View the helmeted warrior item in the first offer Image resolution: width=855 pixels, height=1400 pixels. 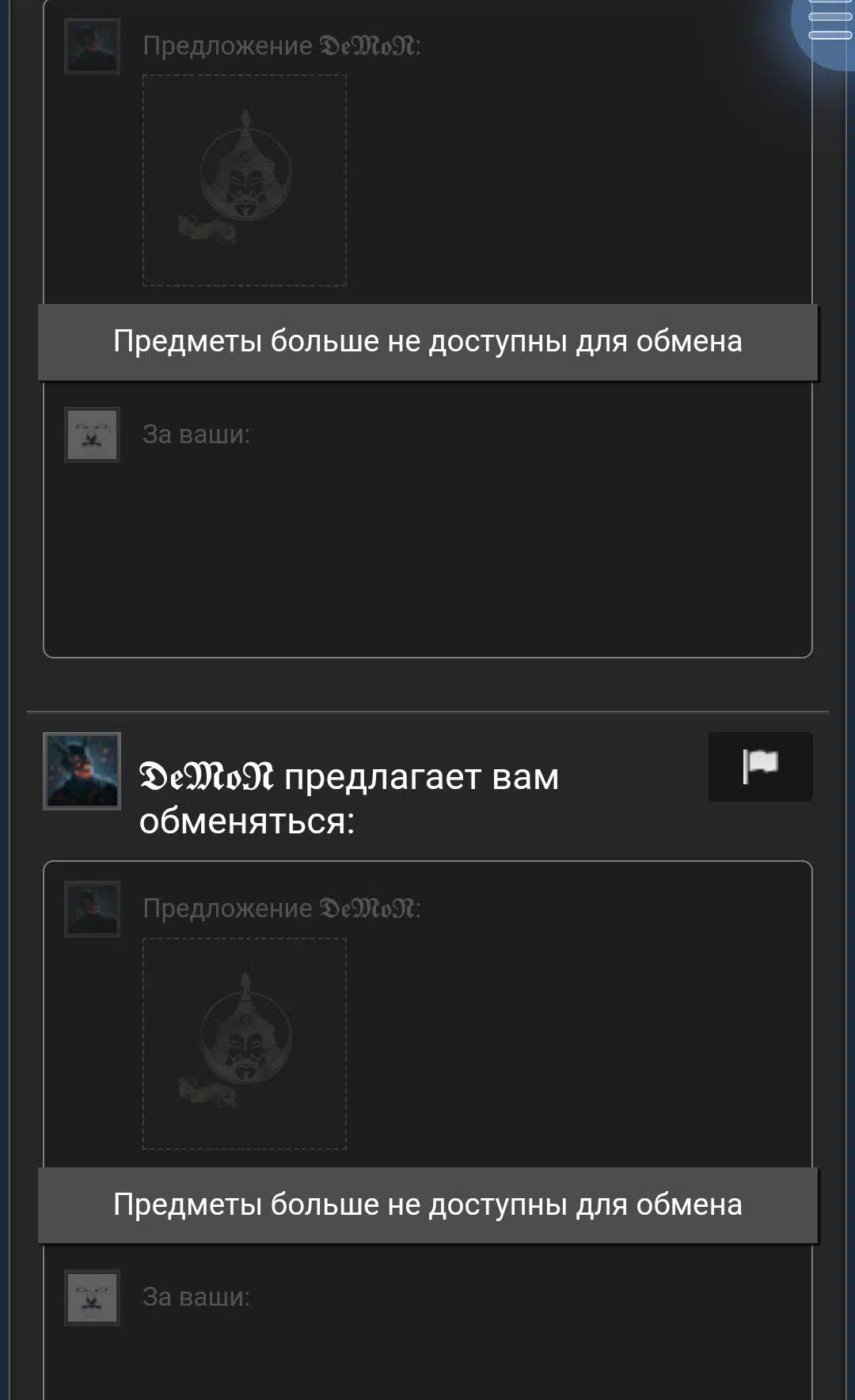click(245, 180)
